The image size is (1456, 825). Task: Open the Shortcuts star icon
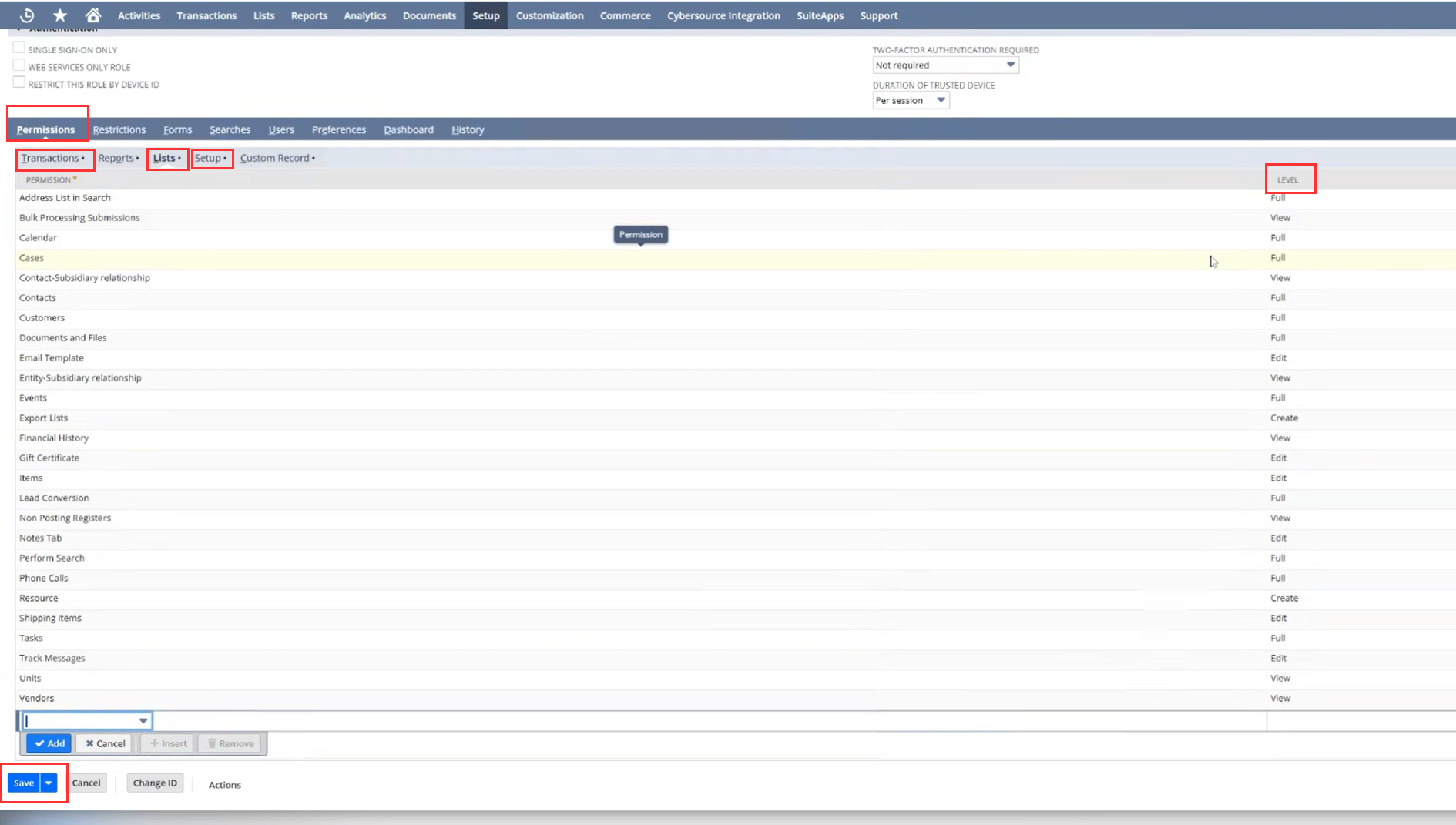pos(60,15)
